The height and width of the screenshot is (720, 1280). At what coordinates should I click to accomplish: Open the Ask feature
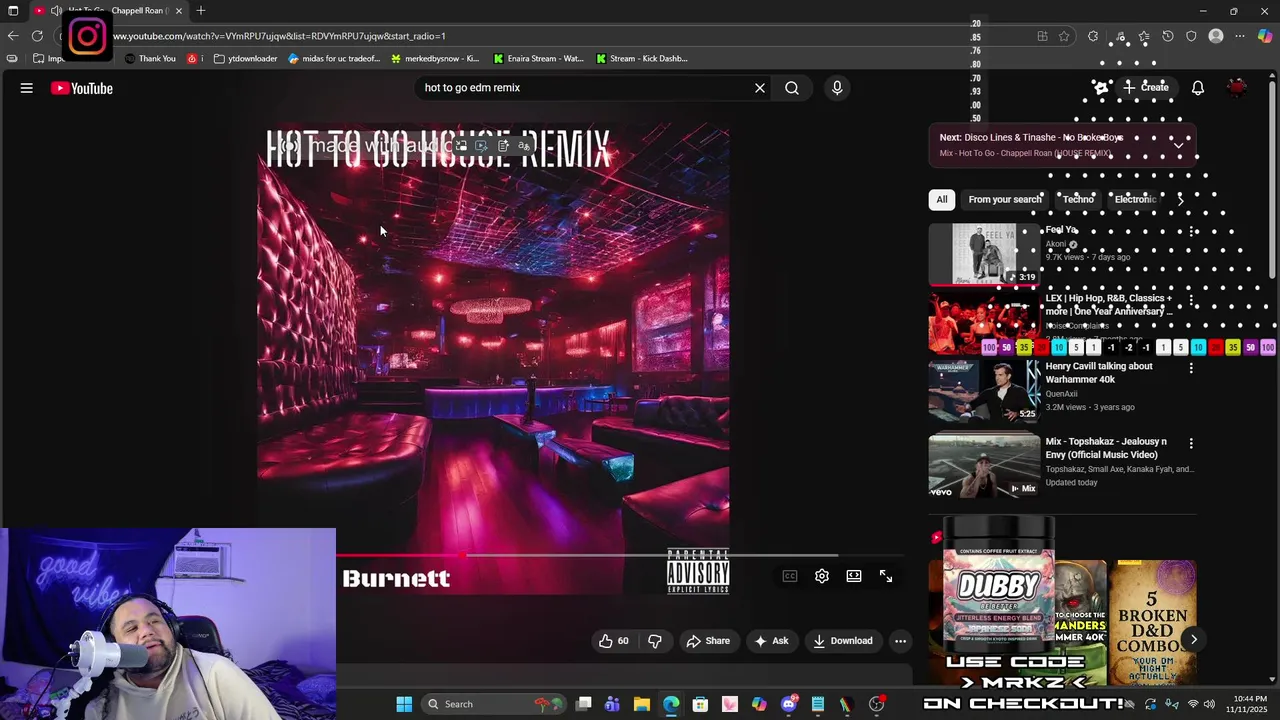pos(772,641)
